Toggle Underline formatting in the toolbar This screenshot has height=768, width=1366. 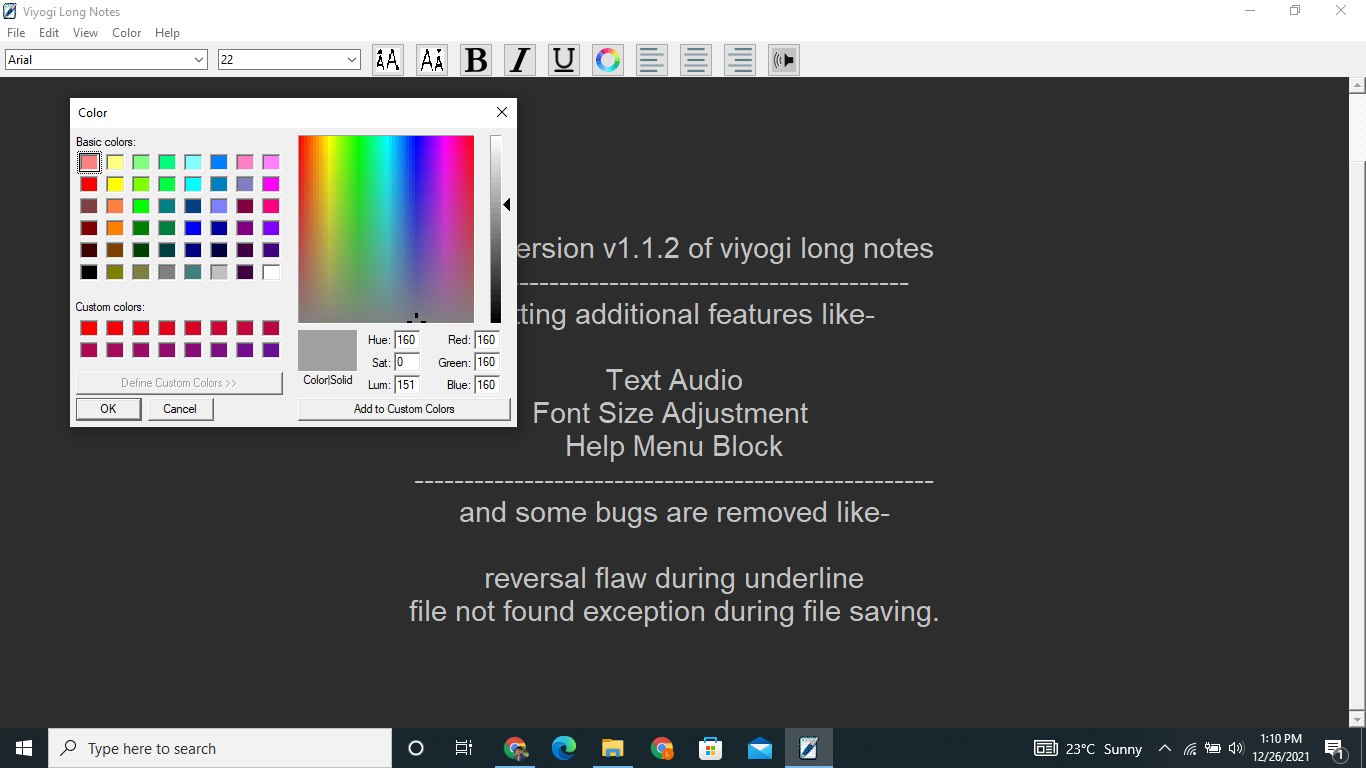pos(564,60)
